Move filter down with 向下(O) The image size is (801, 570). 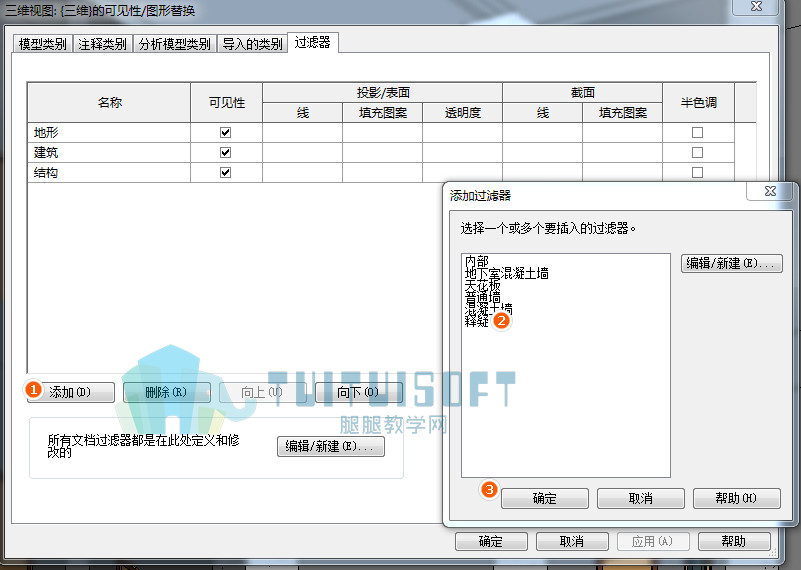[359, 392]
